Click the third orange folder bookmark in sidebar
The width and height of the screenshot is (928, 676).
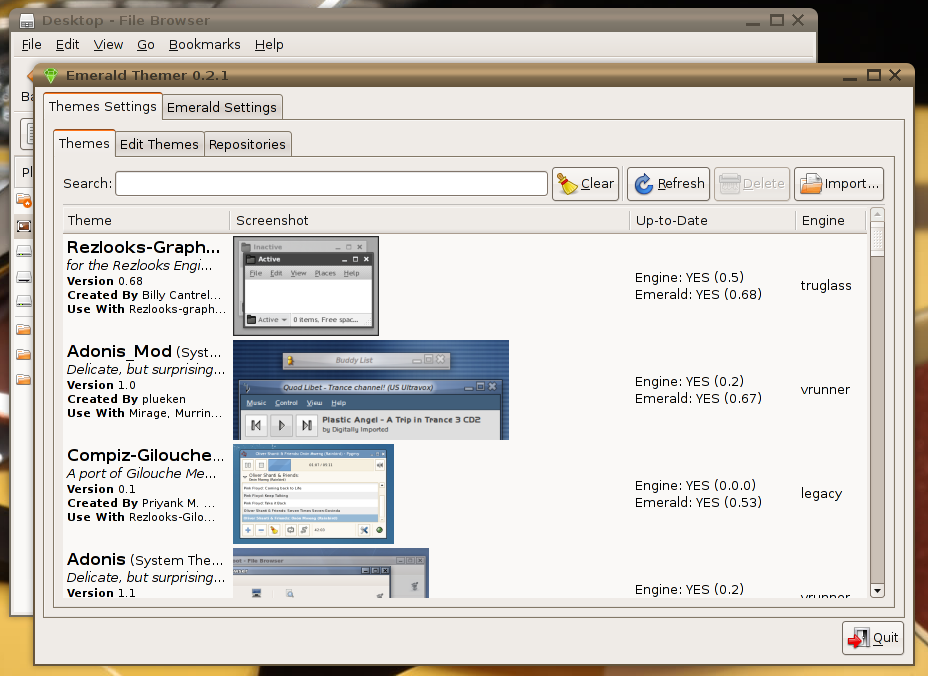24,379
